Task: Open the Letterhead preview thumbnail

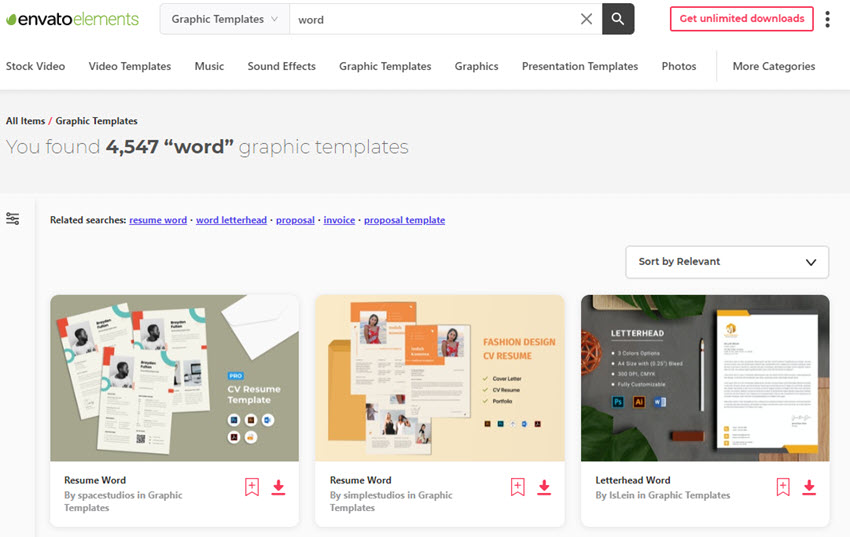Action: point(705,378)
